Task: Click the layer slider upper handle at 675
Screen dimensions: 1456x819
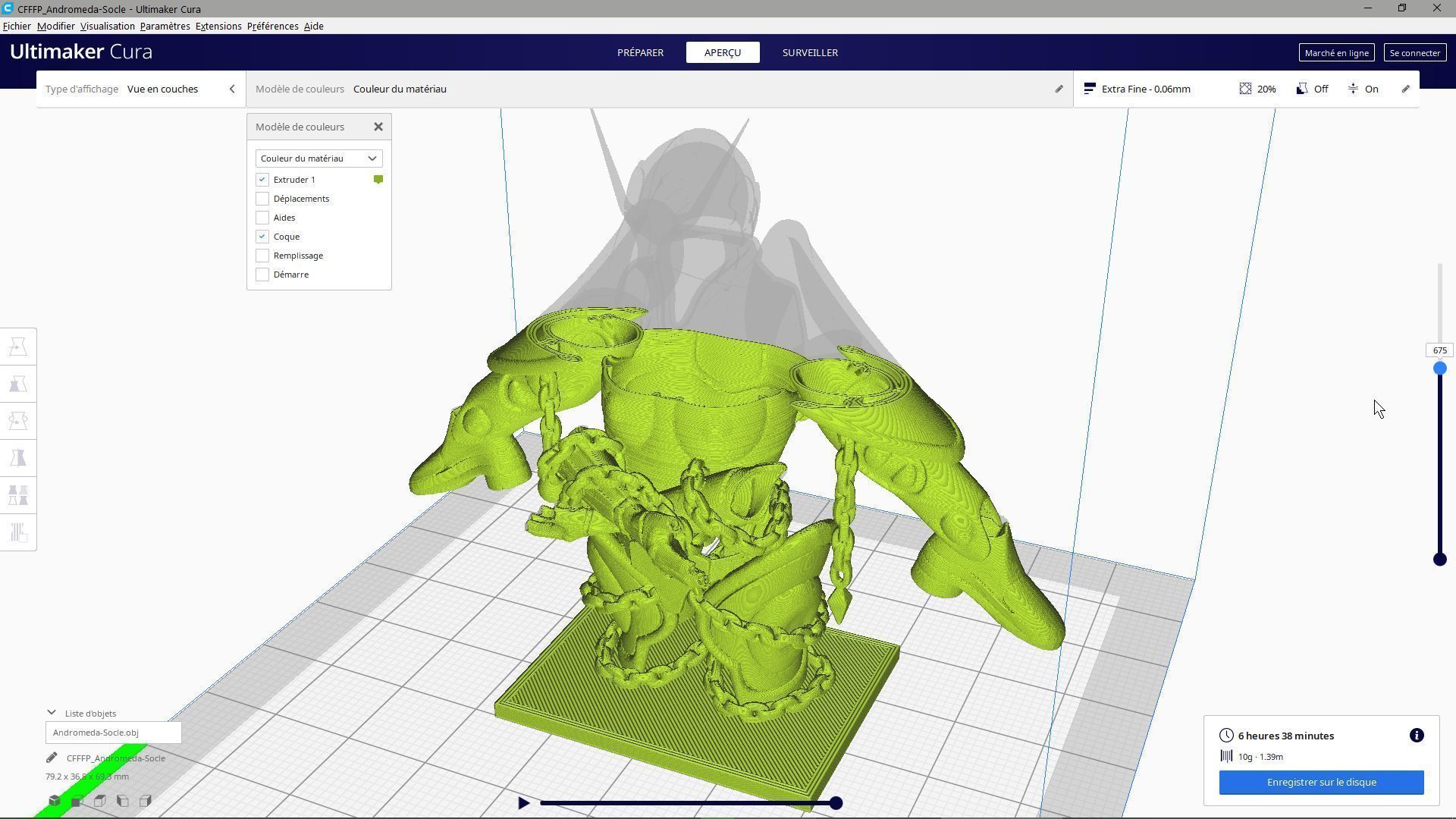Action: point(1439,369)
